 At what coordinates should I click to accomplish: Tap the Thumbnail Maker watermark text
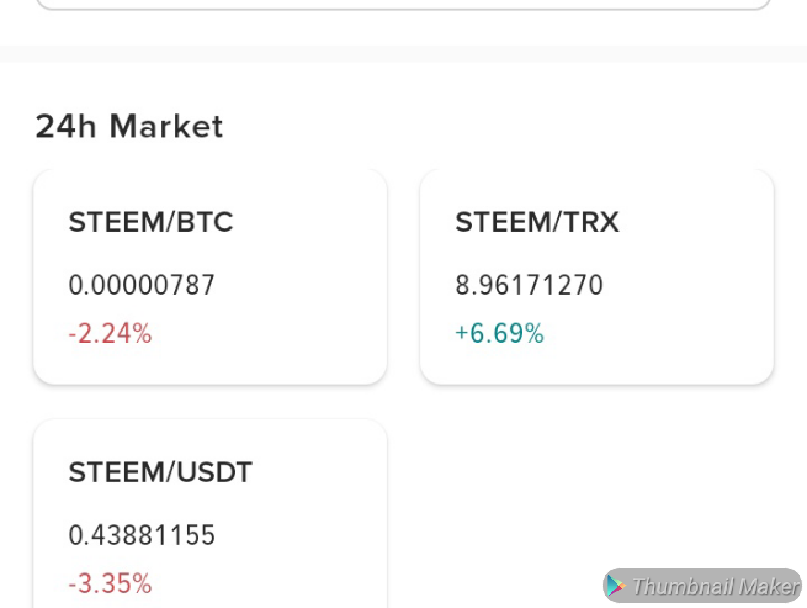click(714, 586)
